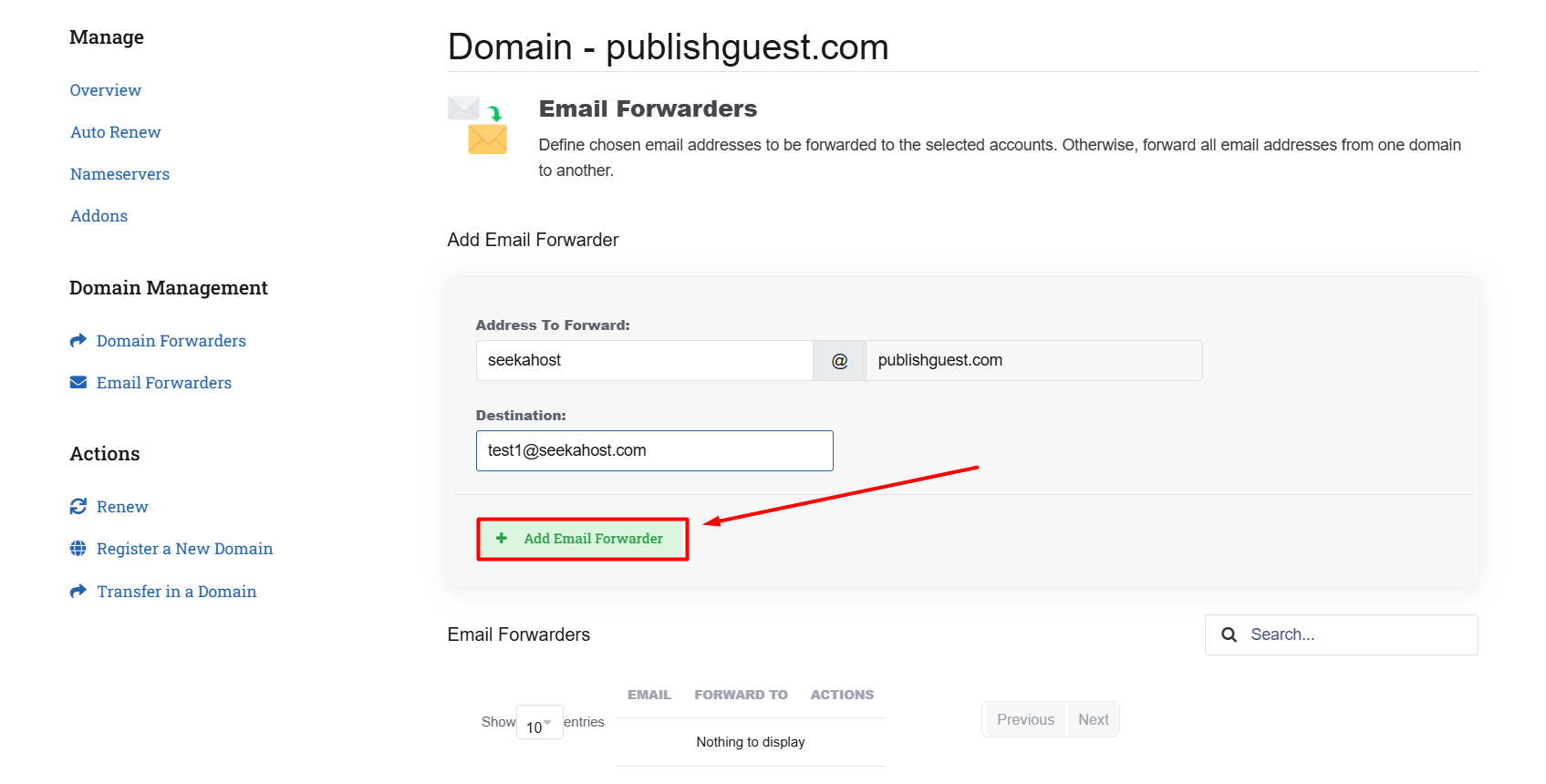Open the Addons link
This screenshot has height=784, width=1546.
tap(99, 216)
